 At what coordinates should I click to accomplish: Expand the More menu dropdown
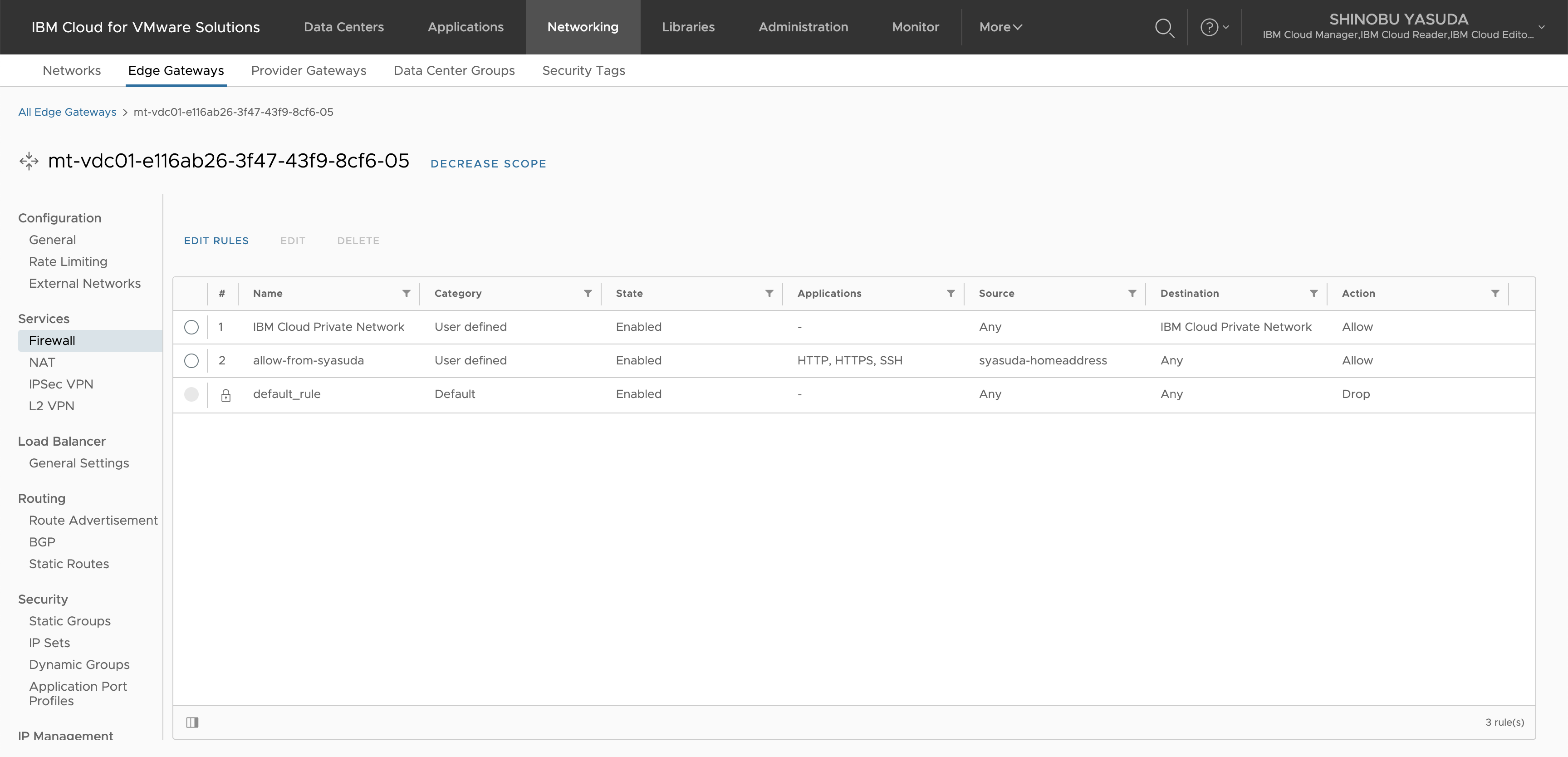[1000, 27]
